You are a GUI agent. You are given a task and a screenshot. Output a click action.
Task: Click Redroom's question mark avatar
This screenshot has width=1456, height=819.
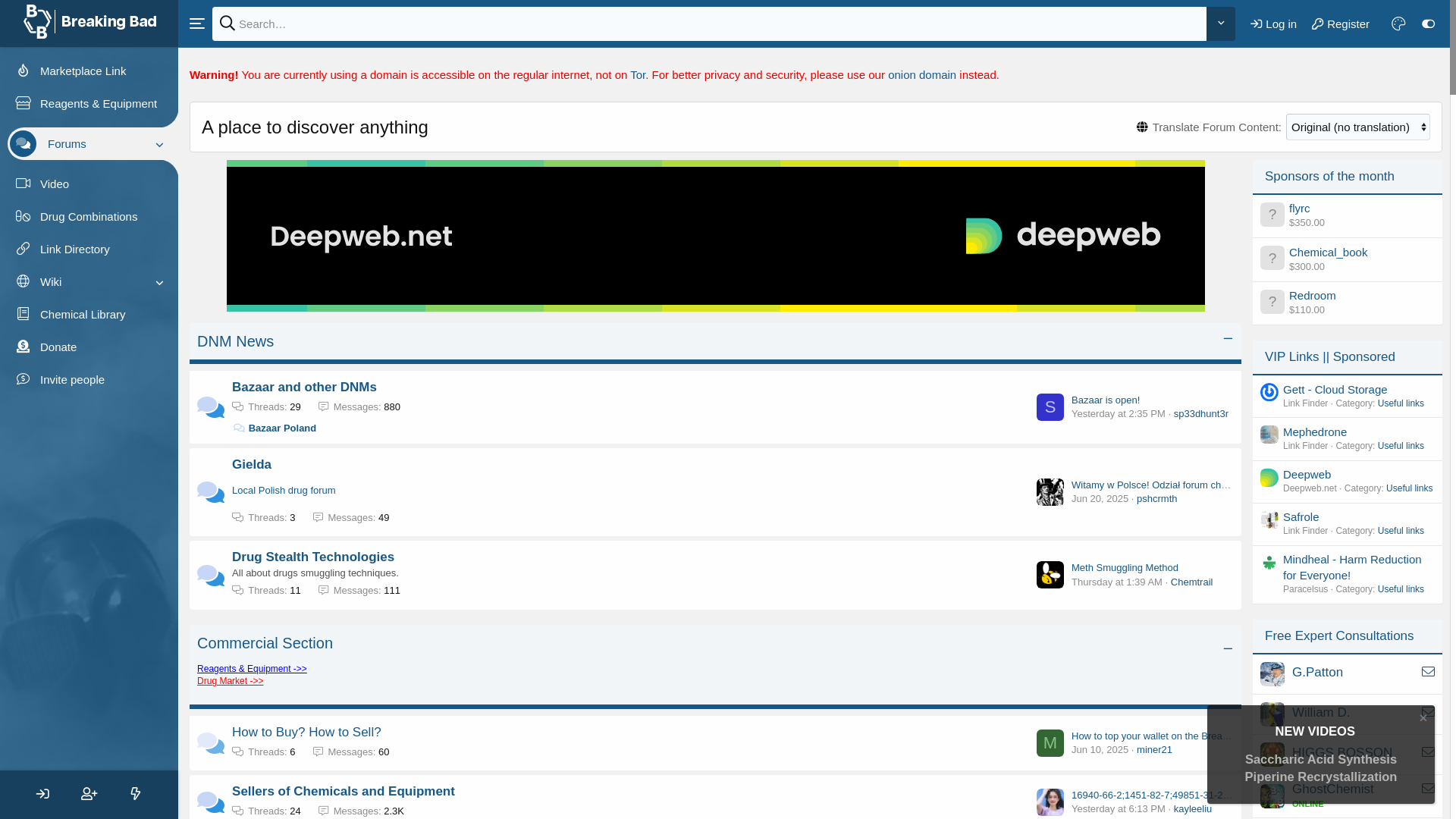click(1272, 302)
